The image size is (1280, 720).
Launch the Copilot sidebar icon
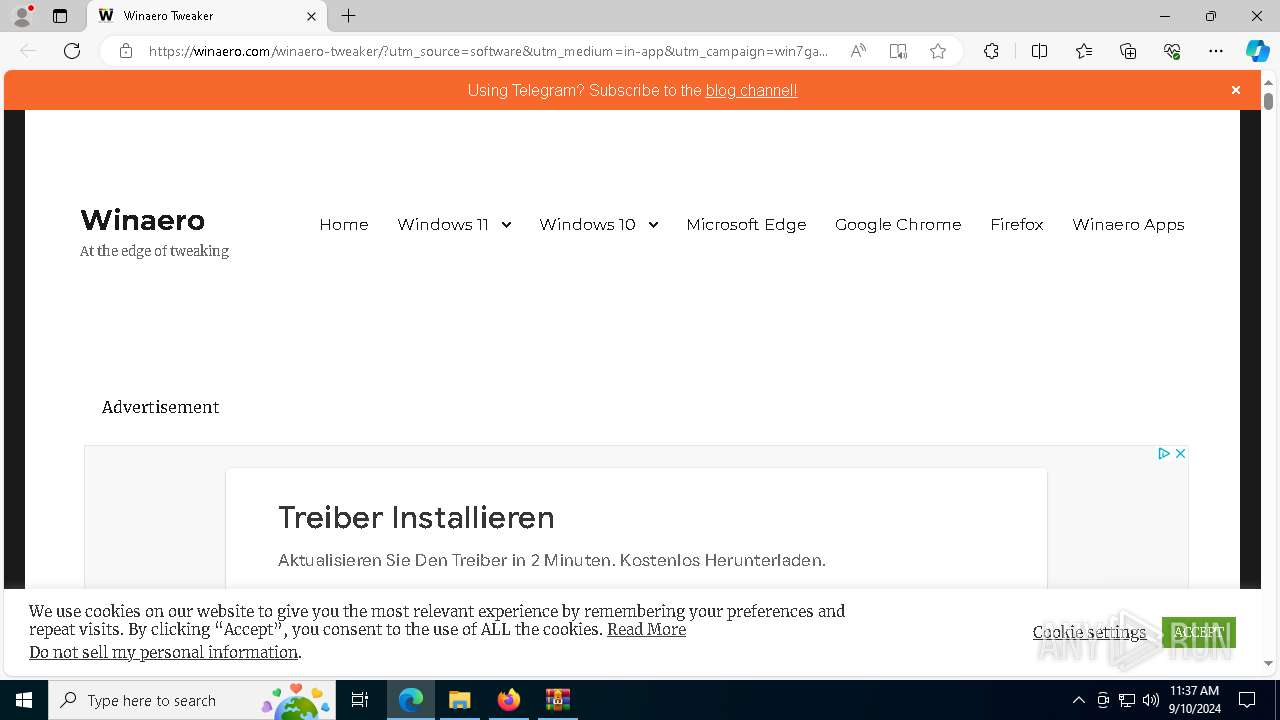[x=1257, y=51]
